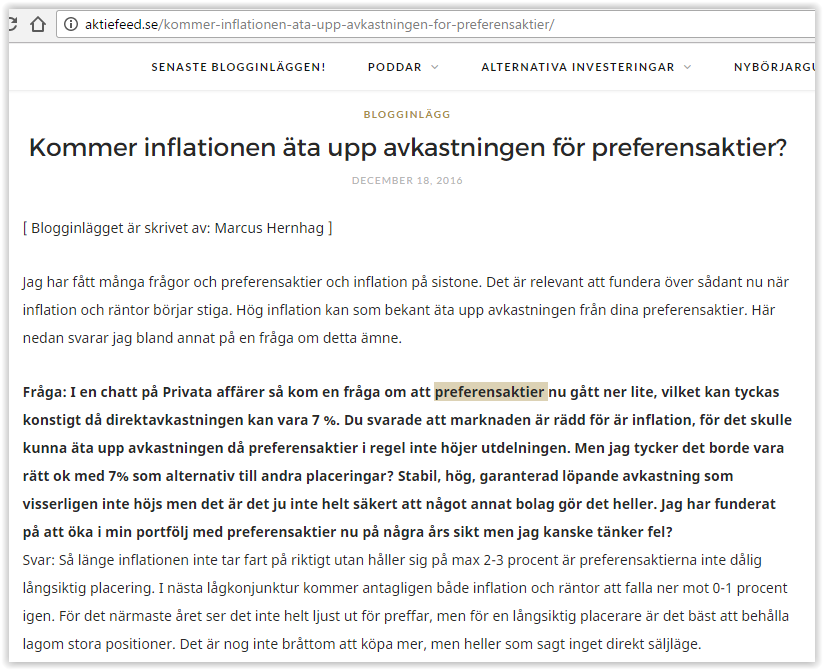Click the bold paragraph starting with Fråga
The image size is (823, 670).
pos(400,447)
